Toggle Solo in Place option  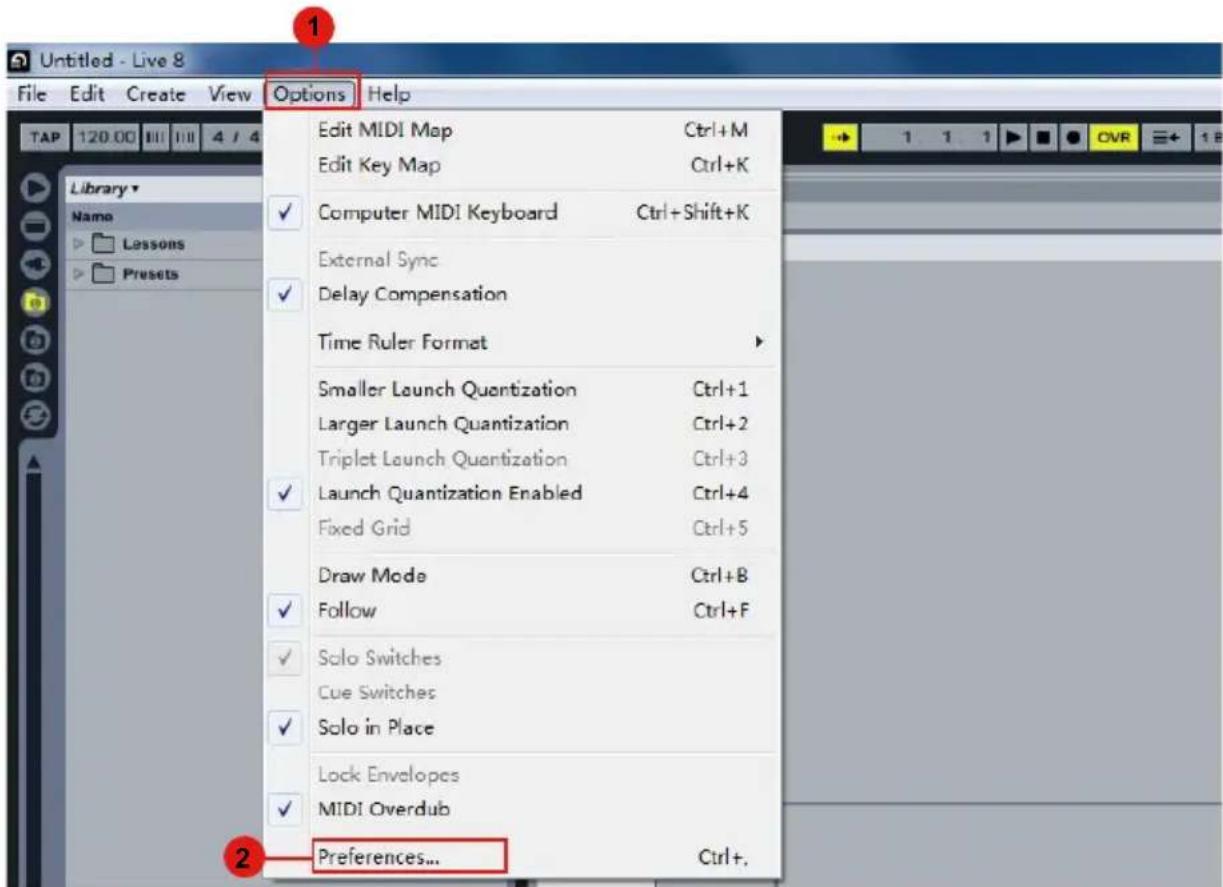click(x=523, y=727)
